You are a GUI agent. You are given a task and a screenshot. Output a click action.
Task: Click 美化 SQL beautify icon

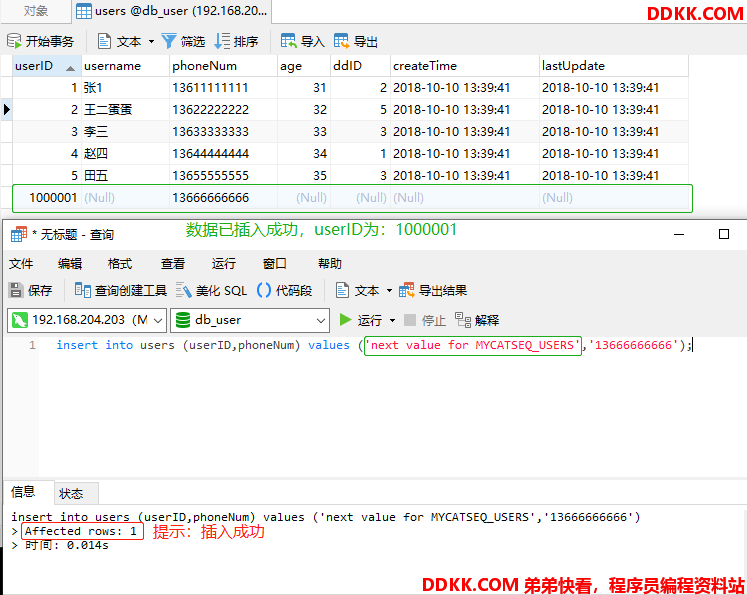pos(183,290)
